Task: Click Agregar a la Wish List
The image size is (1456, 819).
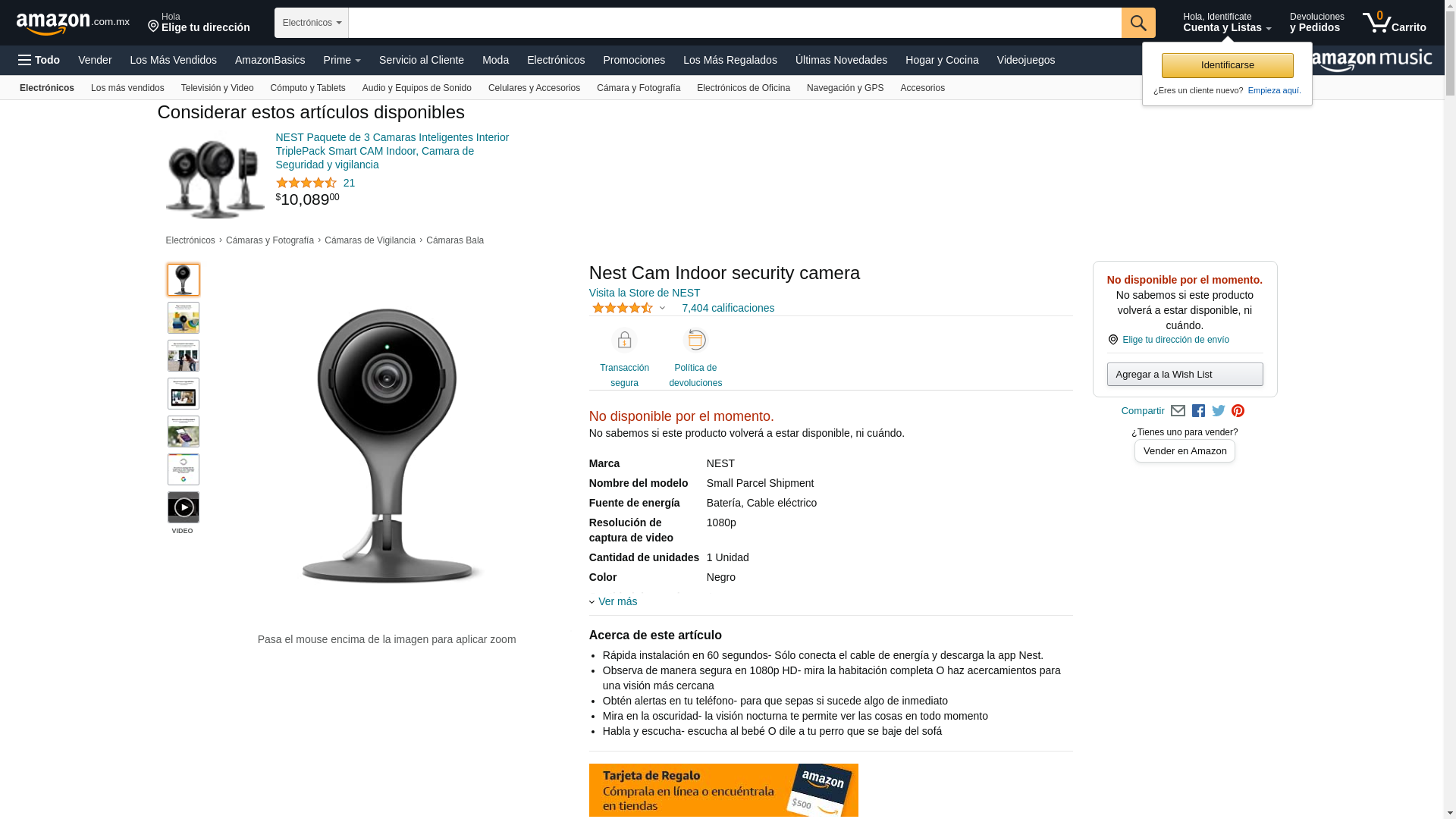Action: 1185,374
